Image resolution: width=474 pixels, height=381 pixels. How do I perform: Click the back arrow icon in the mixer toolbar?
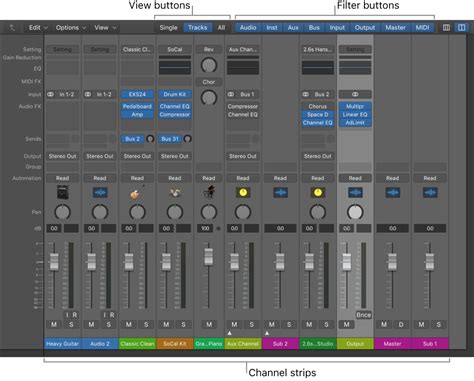[x=12, y=28]
